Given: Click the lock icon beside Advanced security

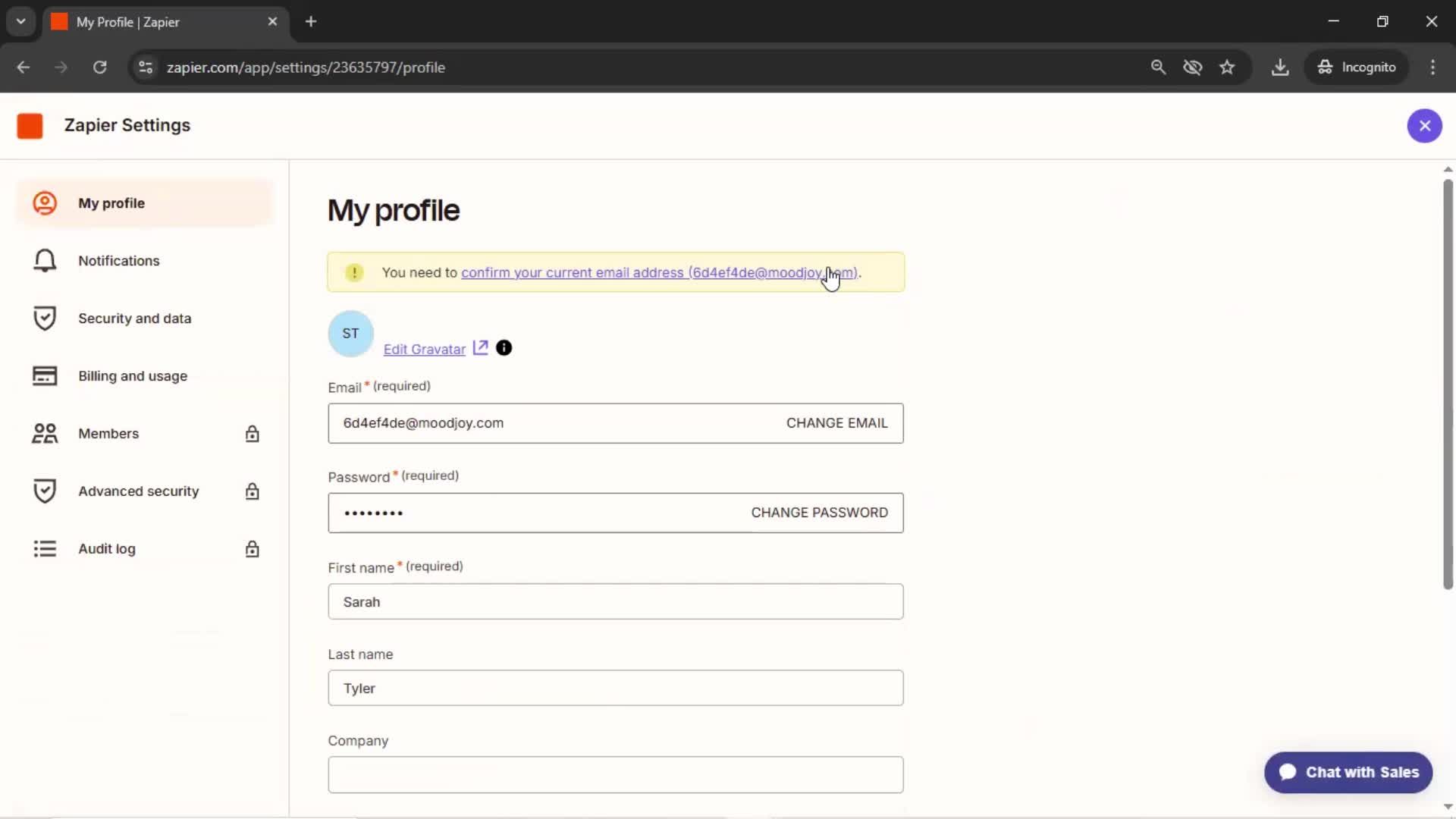Looking at the screenshot, I should coord(253,491).
